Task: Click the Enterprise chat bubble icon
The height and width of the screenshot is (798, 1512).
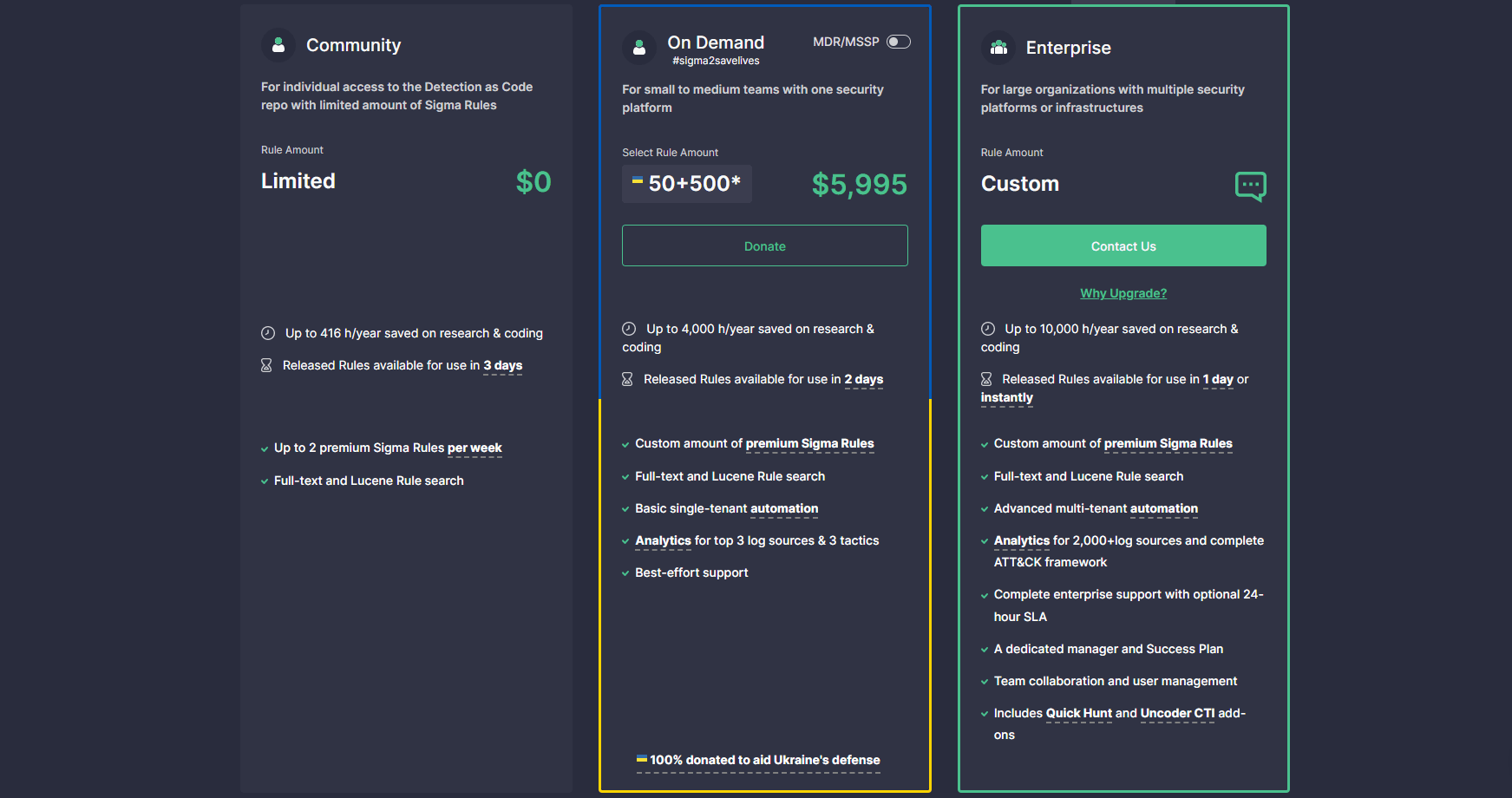Action: coord(1250,186)
